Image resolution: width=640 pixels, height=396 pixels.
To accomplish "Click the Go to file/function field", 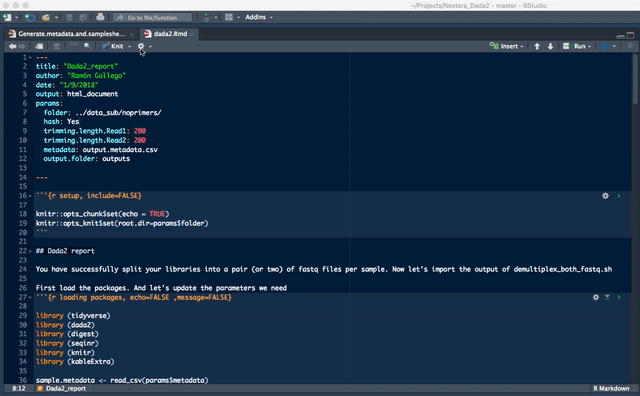I will 152,18.
